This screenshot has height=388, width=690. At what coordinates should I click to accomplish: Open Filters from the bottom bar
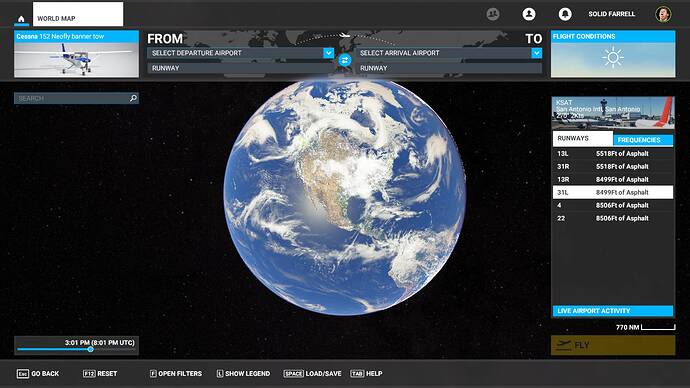point(176,373)
